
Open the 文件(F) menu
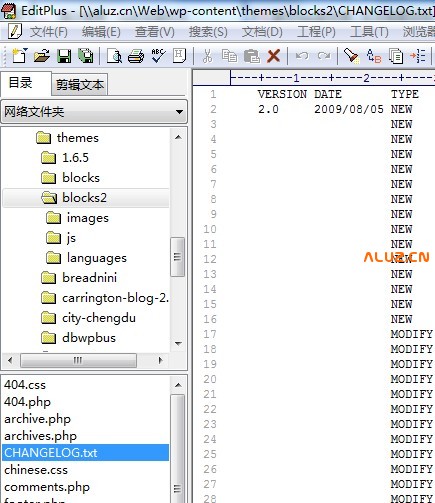pyautogui.click(x=49, y=32)
